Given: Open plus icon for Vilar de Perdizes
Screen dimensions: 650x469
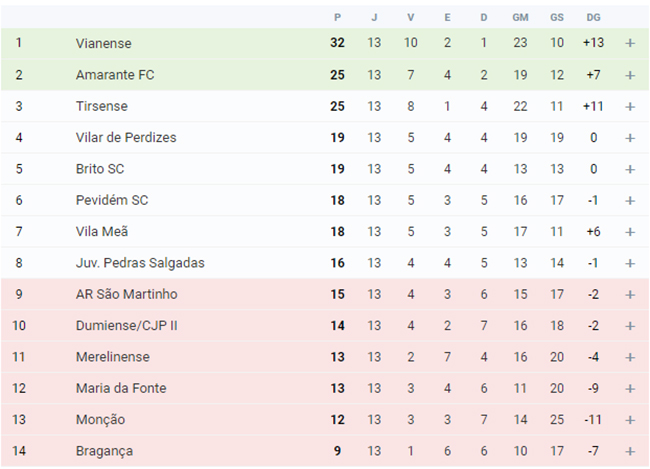Looking at the screenshot, I should 630,138.
